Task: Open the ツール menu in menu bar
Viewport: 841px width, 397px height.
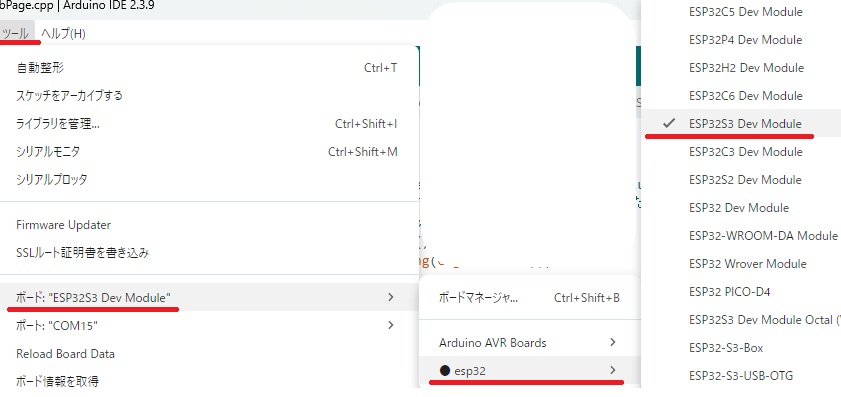Action: pyautogui.click(x=16, y=33)
